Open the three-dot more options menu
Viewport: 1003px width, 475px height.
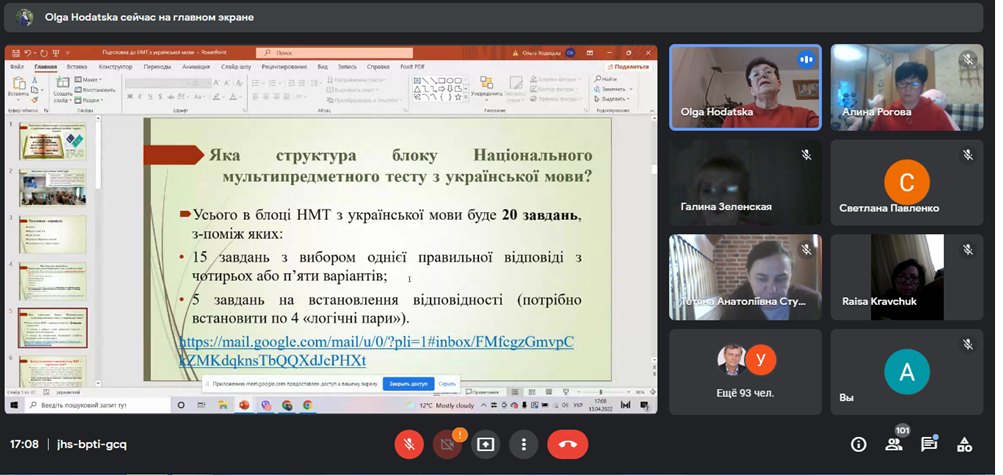tap(523, 444)
